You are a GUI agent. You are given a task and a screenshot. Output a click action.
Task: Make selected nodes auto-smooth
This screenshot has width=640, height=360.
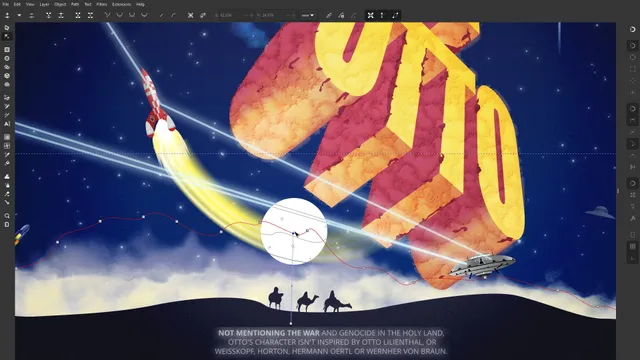pyautogui.click(x=144, y=16)
